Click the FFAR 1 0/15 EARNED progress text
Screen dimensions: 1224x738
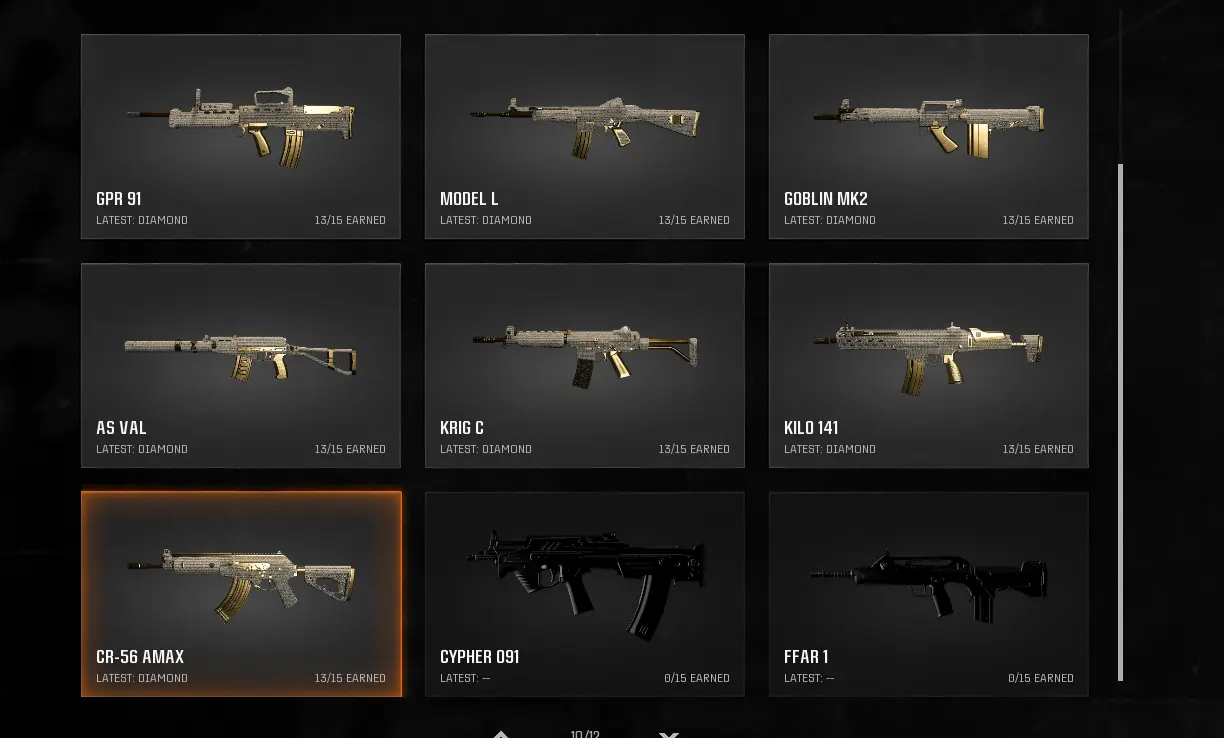(x=1041, y=678)
